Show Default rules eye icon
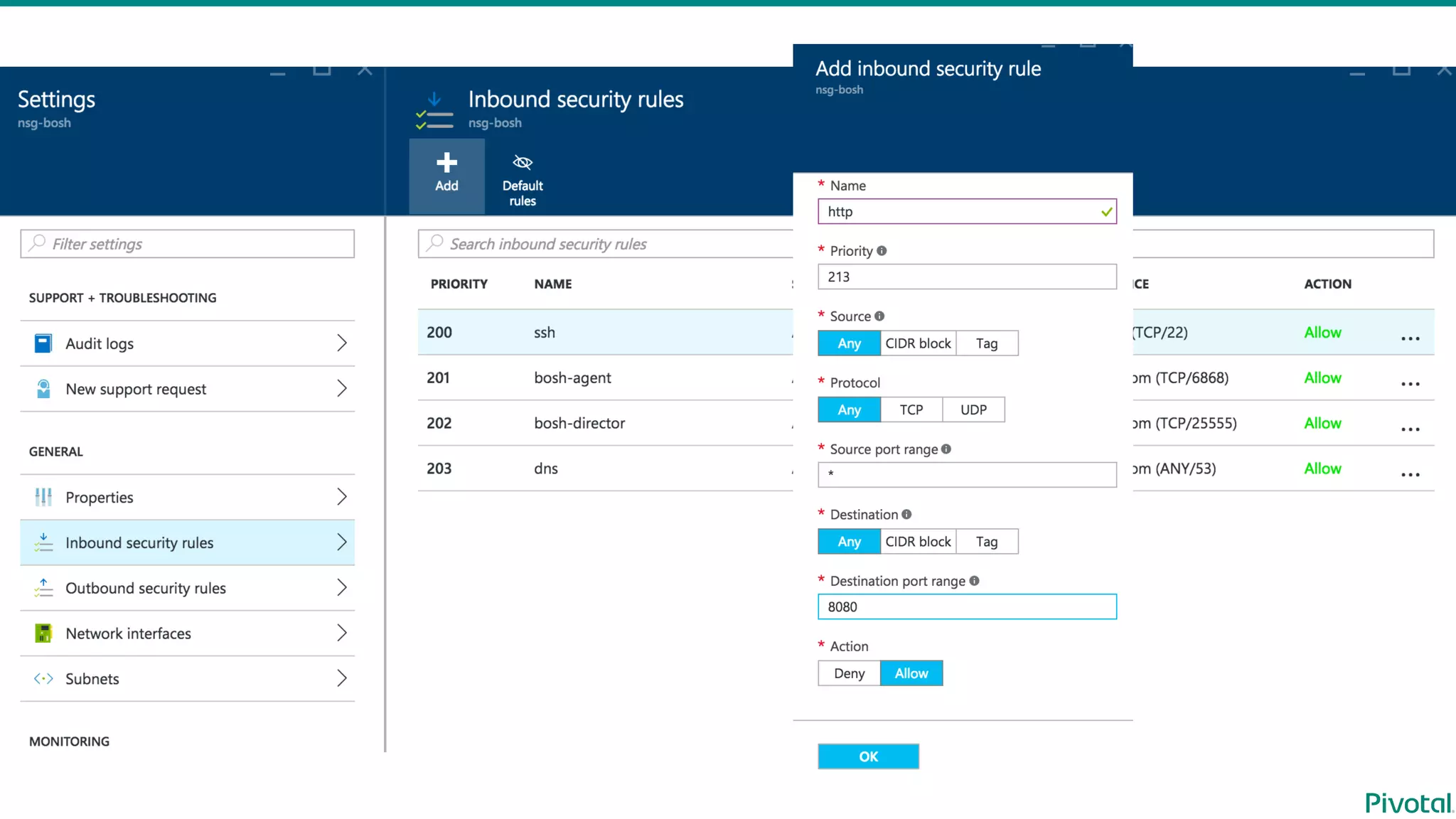The height and width of the screenshot is (819, 1456). [x=523, y=163]
